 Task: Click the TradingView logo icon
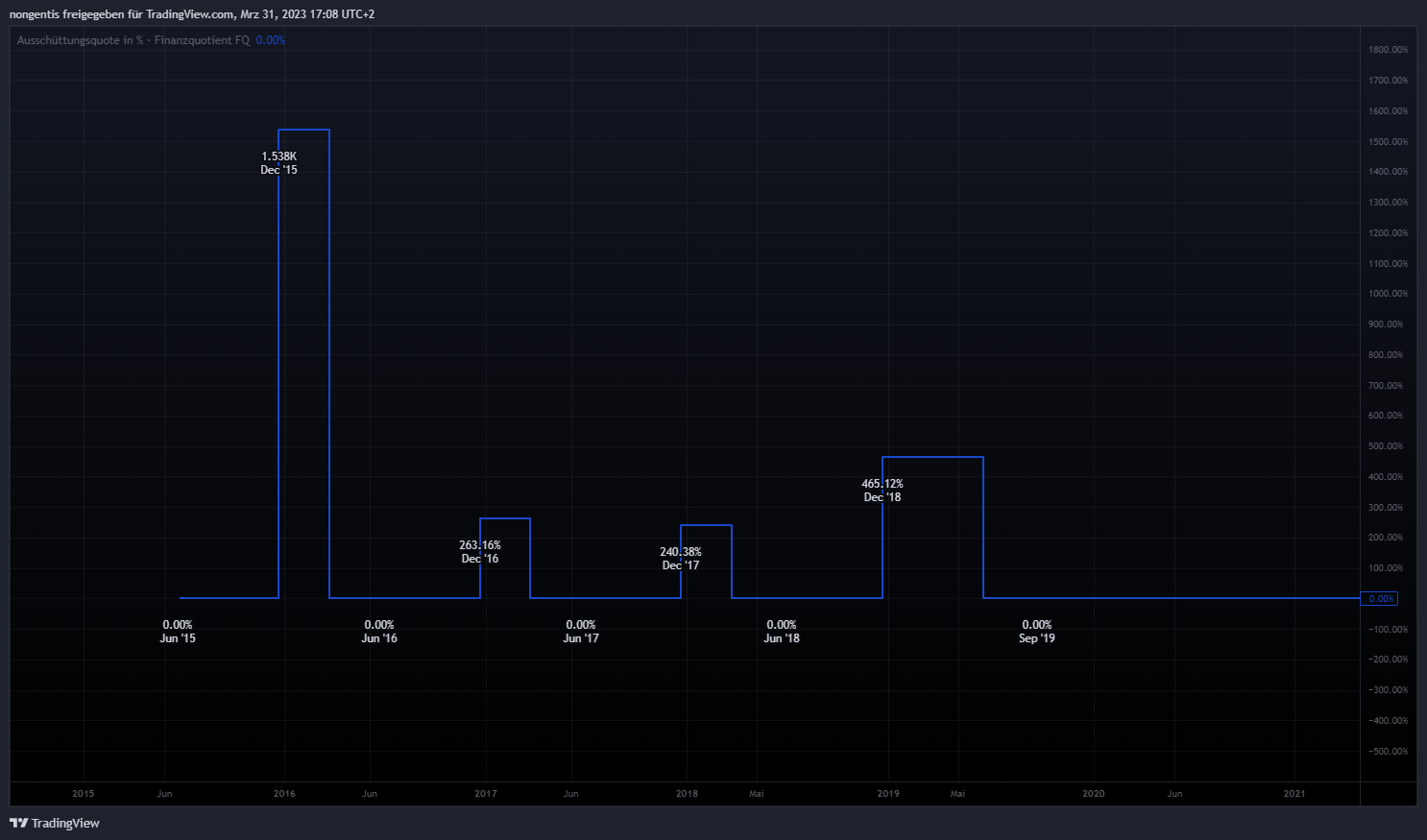pyautogui.click(x=17, y=823)
